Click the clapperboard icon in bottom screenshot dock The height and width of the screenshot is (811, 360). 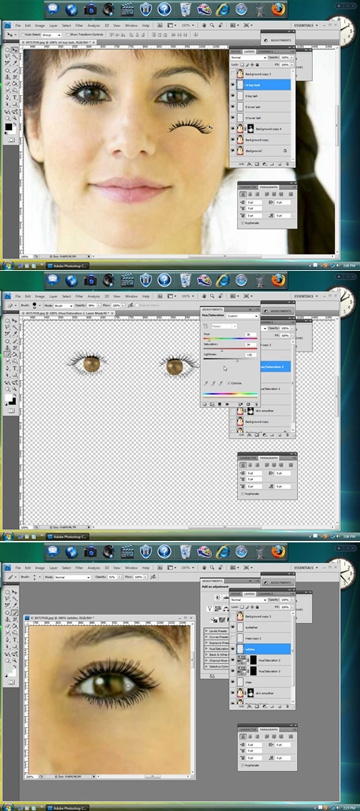pyautogui.click(x=127, y=551)
